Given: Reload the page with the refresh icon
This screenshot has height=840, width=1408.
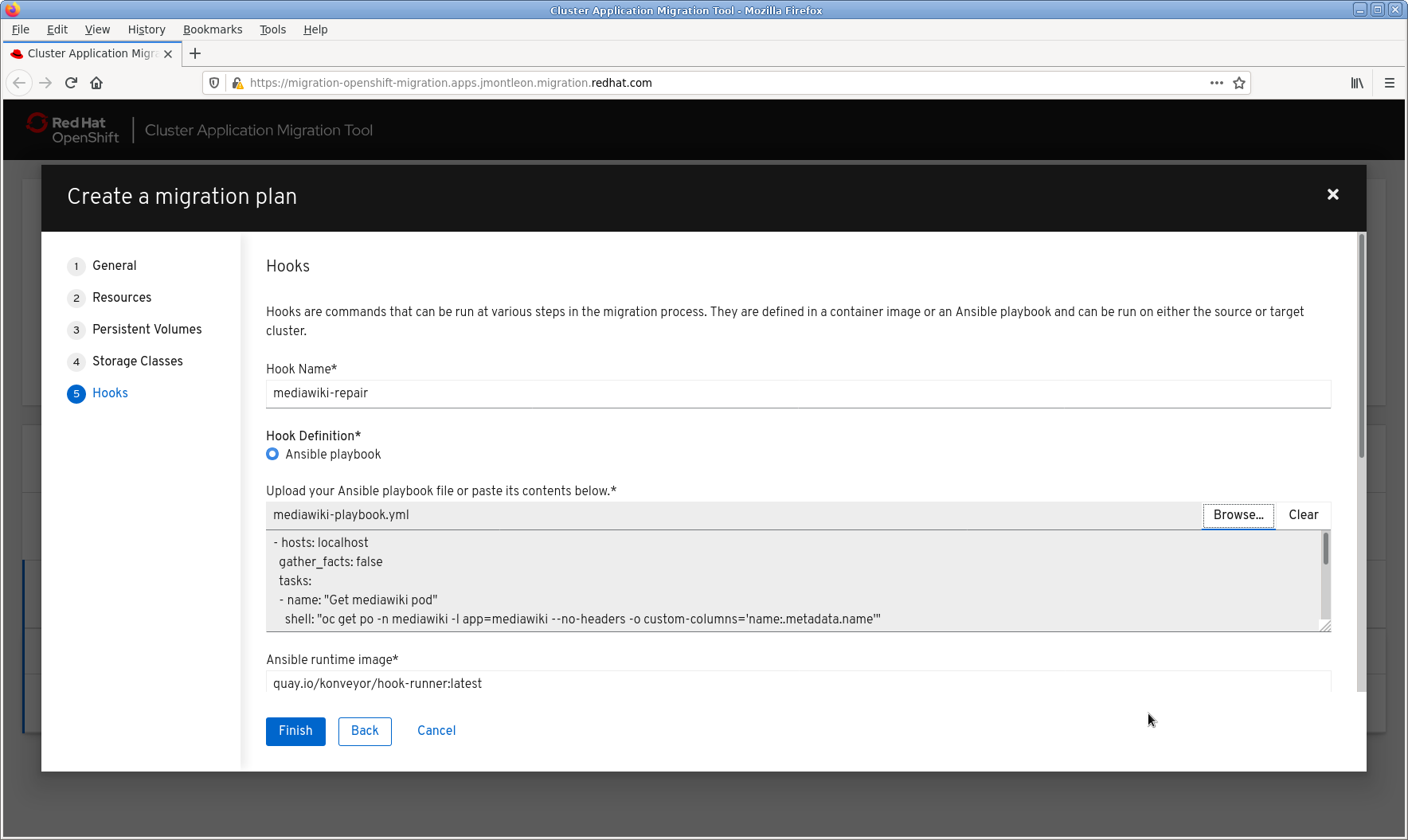Looking at the screenshot, I should (71, 83).
